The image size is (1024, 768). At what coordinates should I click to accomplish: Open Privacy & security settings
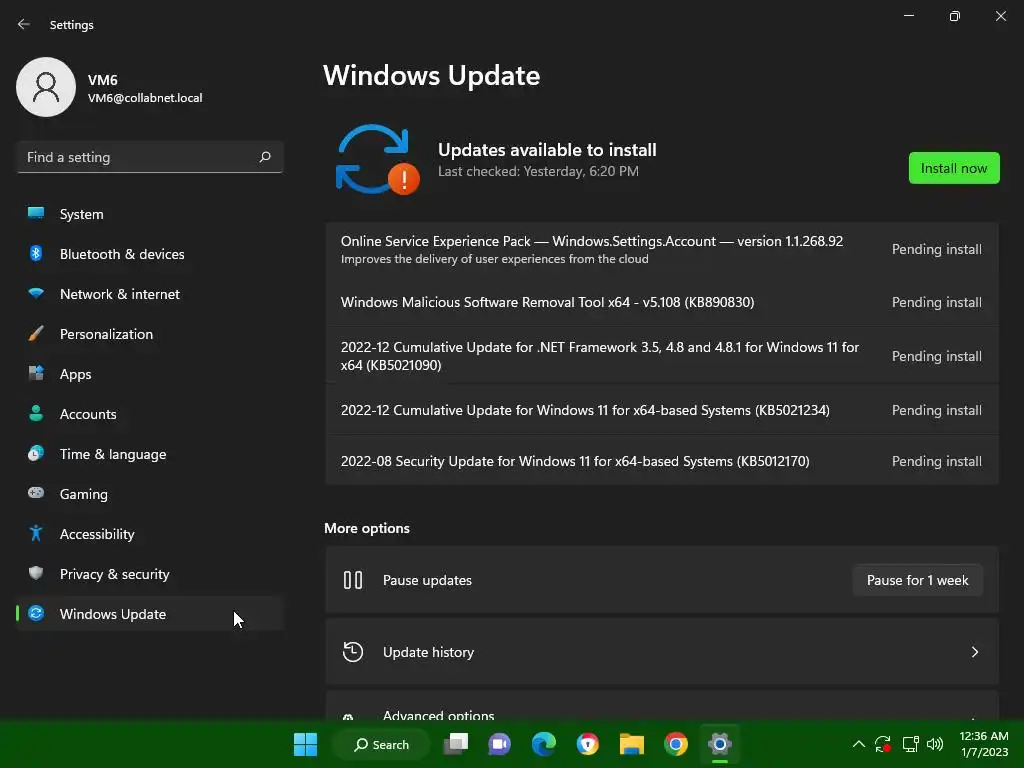150,574
